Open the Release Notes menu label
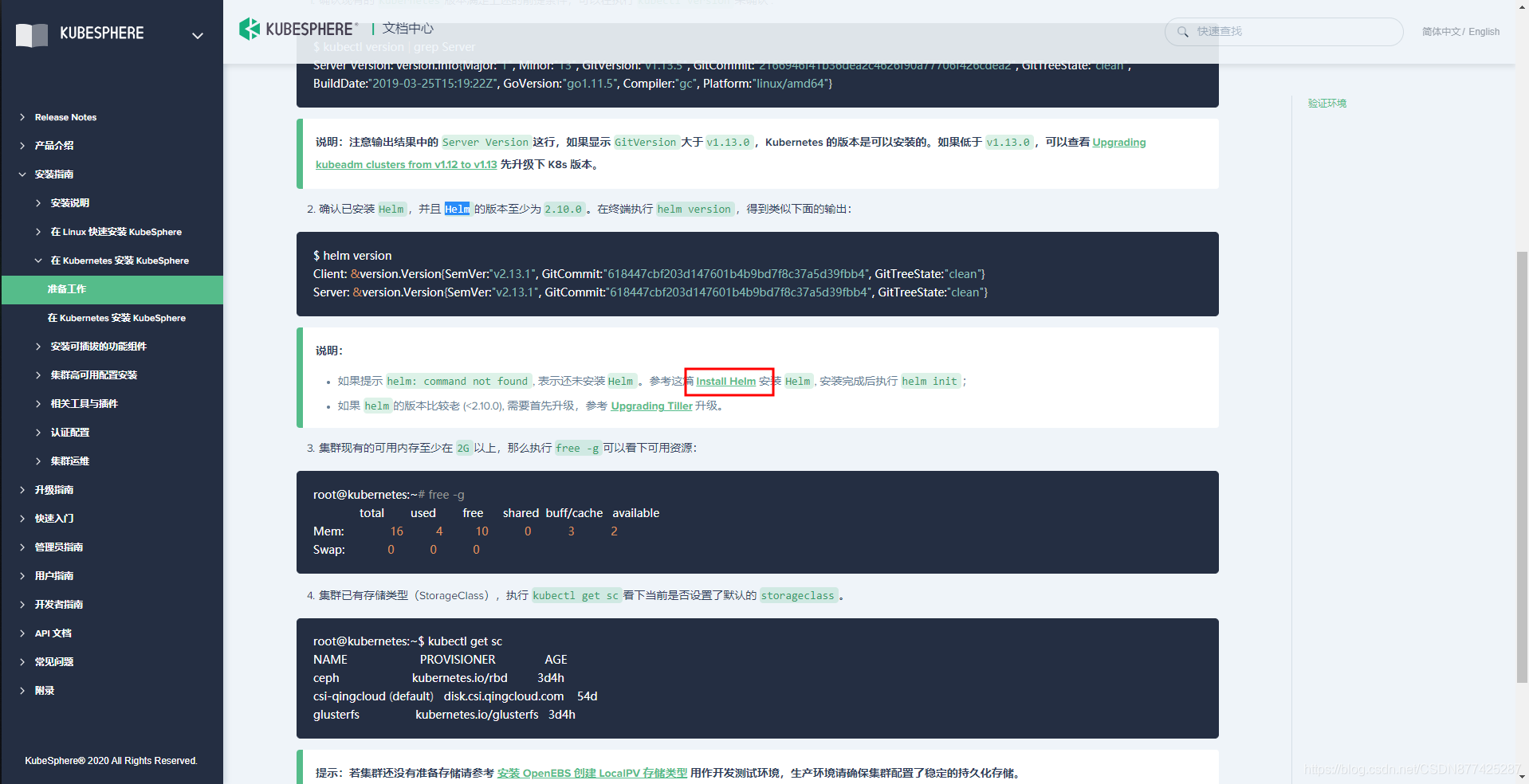 65,117
